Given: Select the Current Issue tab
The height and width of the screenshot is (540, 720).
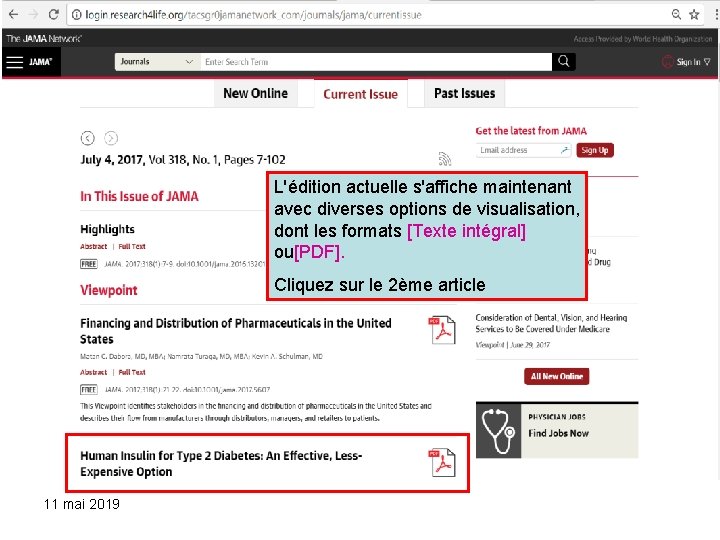Looking at the screenshot, I should coord(360,94).
